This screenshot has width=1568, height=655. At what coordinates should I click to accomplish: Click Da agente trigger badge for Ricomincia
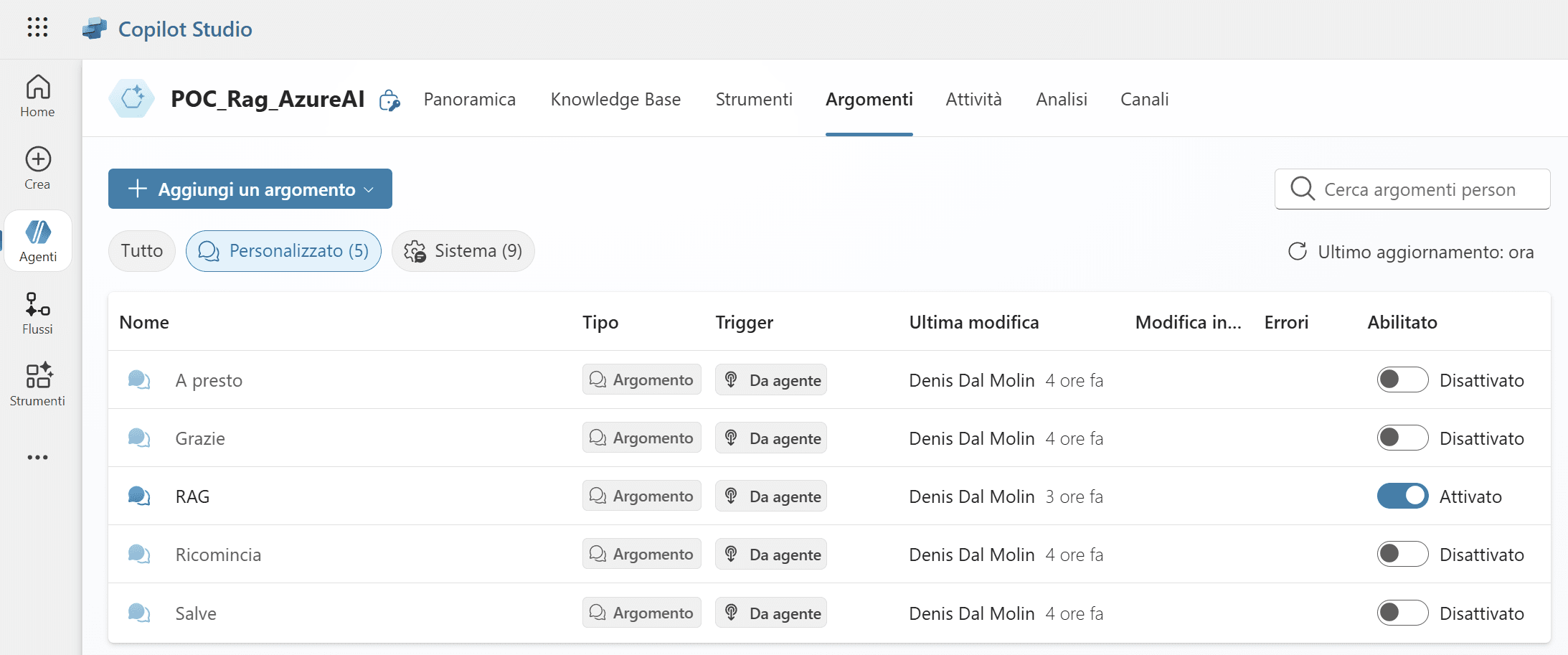coord(770,554)
